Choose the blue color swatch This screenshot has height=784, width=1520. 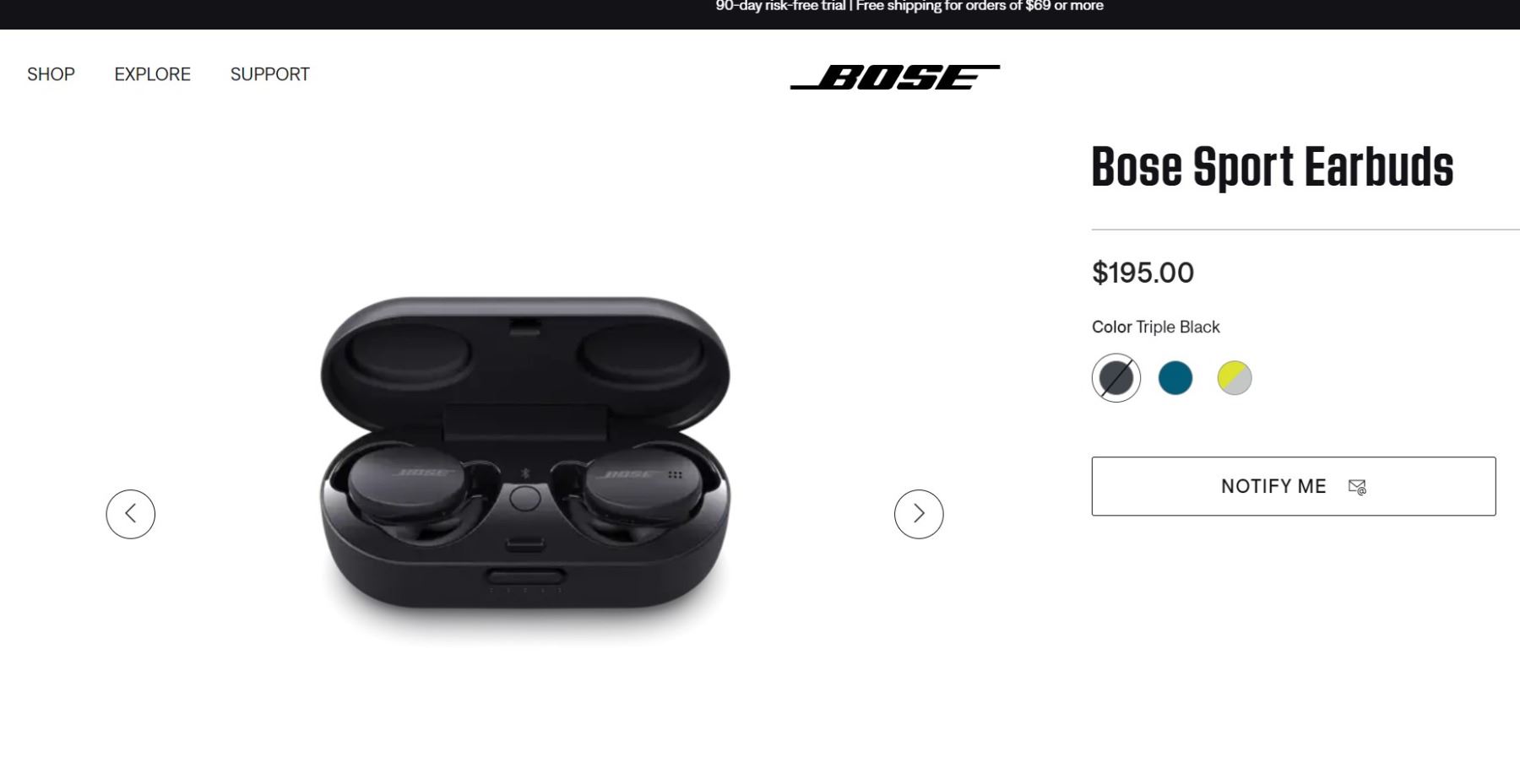click(1175, 378)
